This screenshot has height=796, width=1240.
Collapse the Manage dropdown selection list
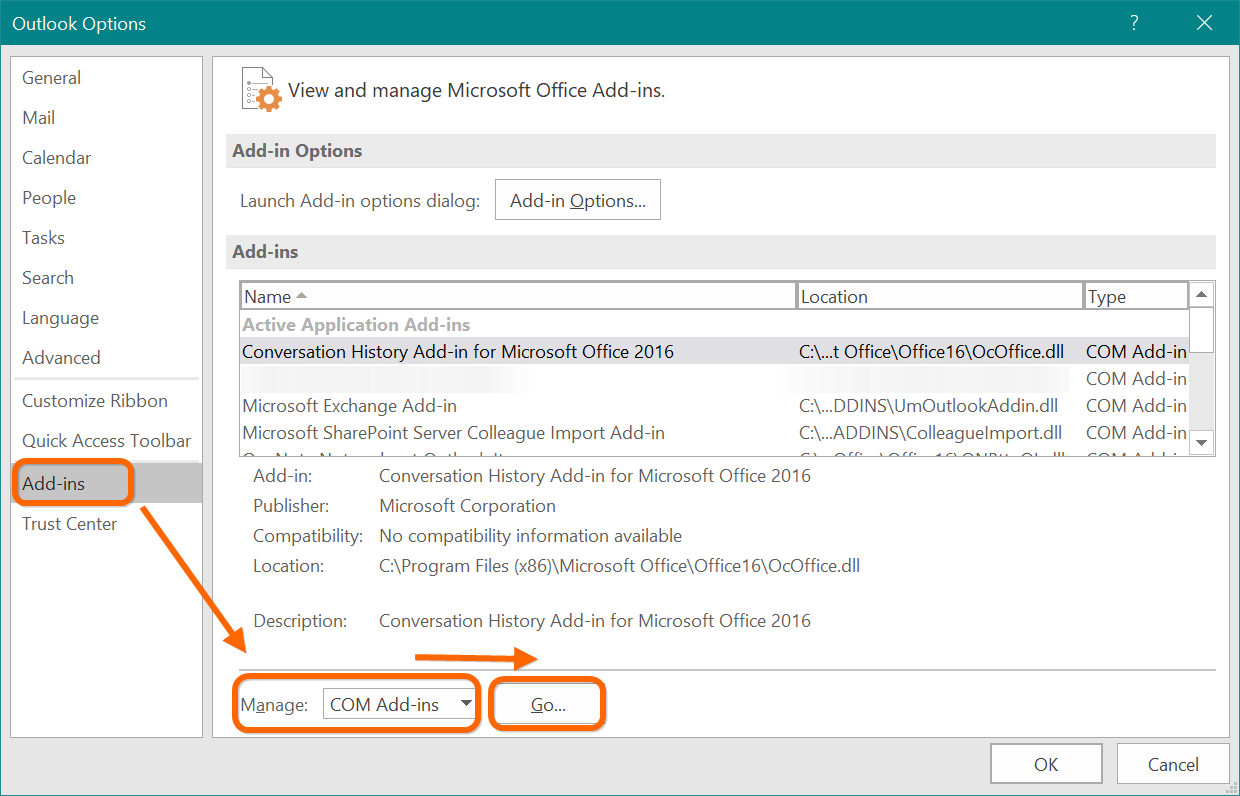466,704
